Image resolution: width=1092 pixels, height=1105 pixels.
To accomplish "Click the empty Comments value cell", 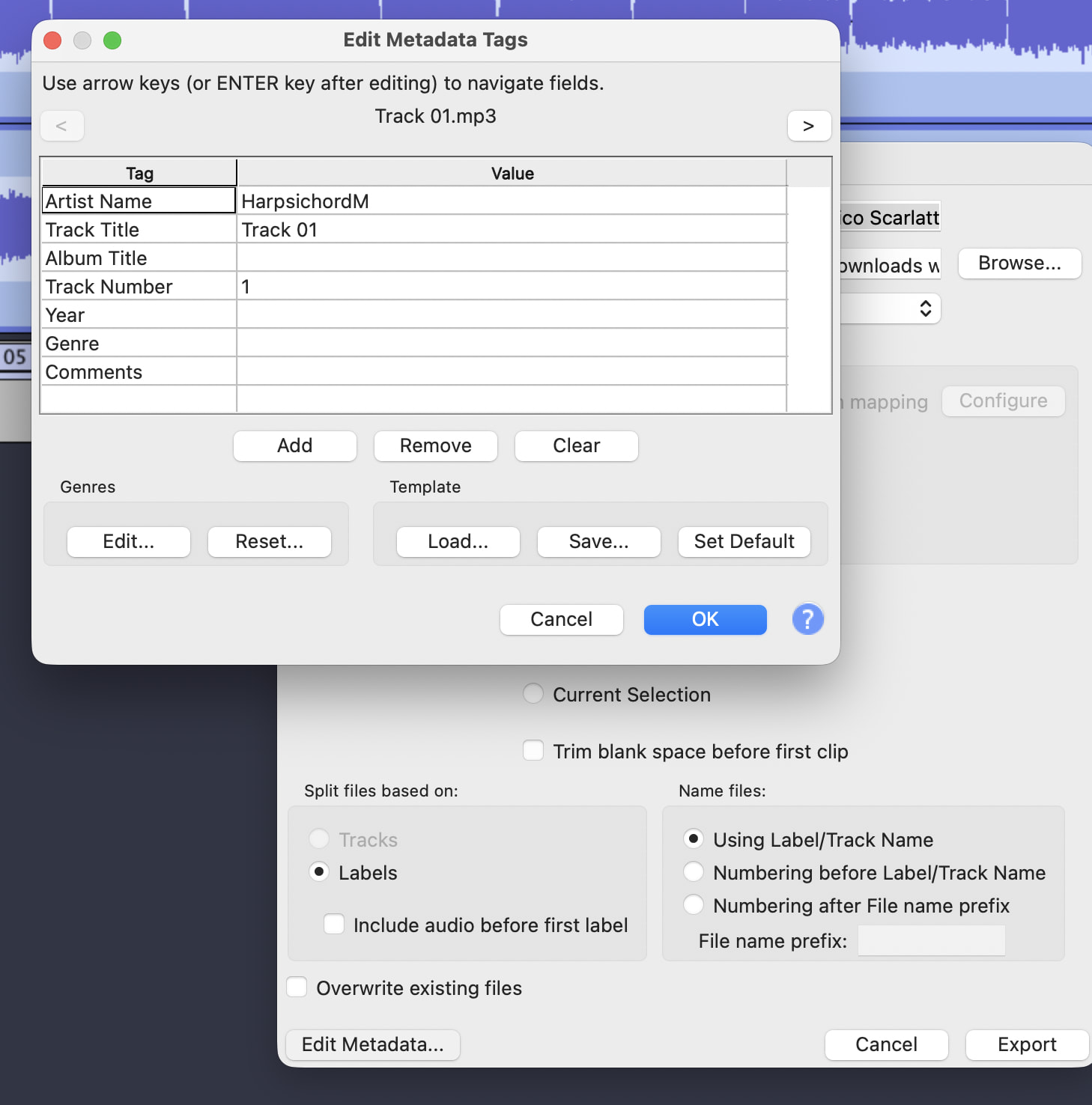I will 512,371.
